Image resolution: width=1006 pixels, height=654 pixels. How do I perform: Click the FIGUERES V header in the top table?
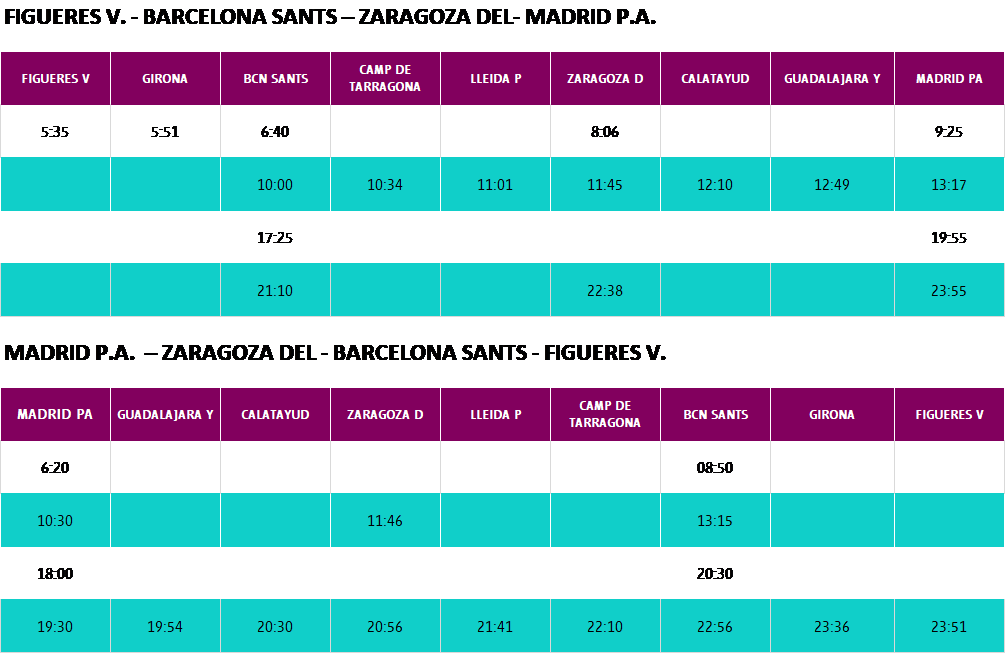55,79
